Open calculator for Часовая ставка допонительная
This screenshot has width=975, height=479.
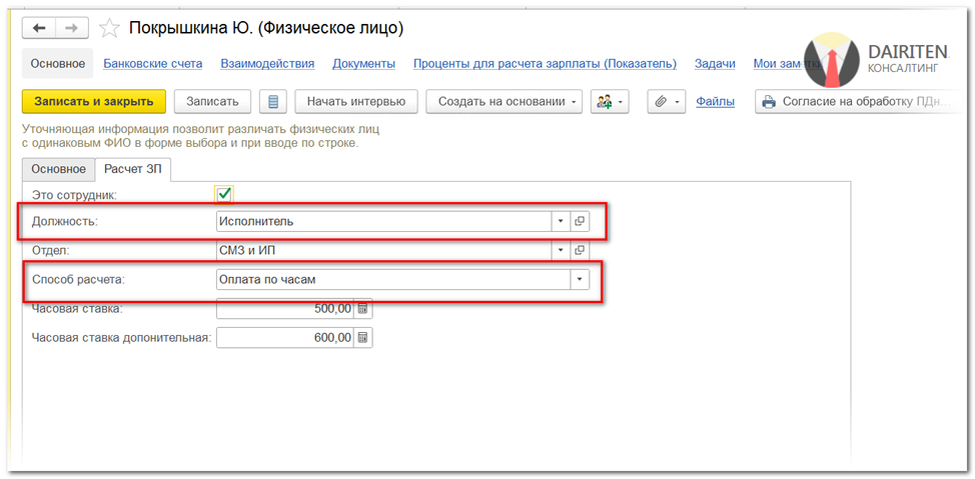point(363,338)
